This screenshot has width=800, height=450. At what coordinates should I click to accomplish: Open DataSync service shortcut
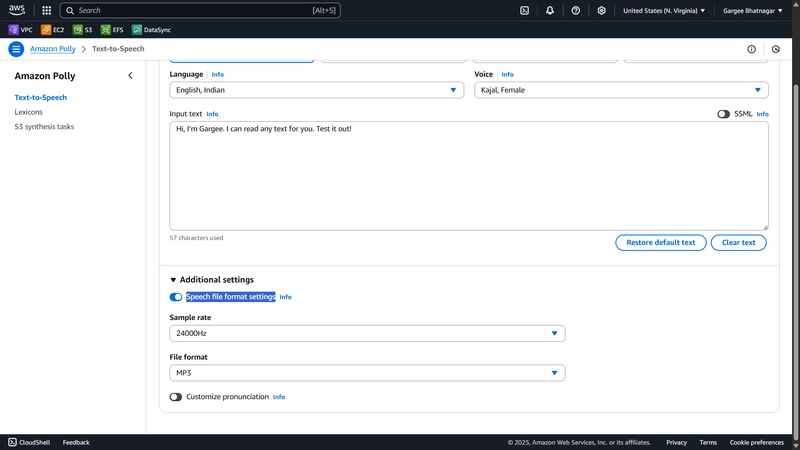click(x=151, y=30)
